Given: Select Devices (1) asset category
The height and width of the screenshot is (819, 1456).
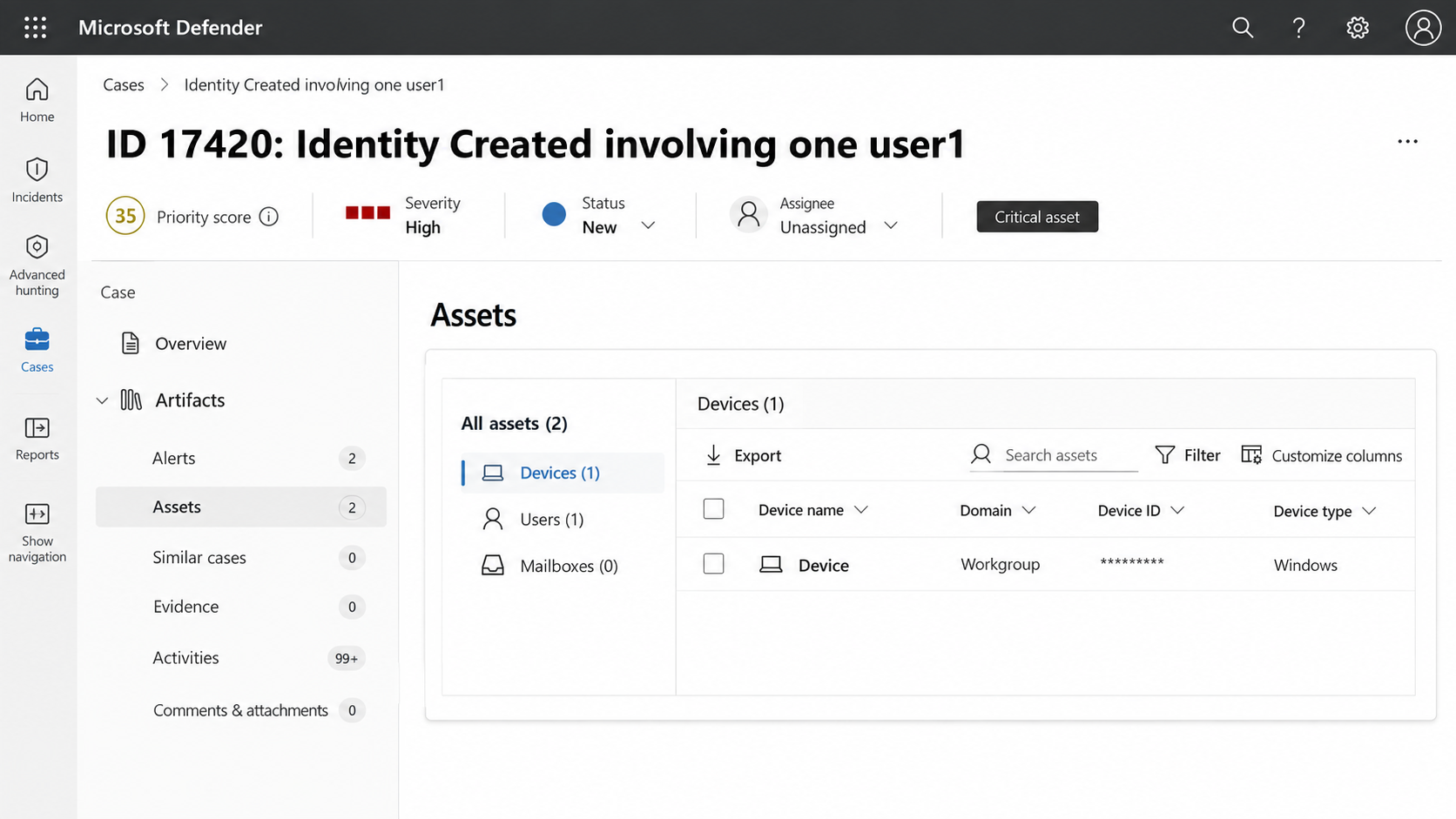Looking at the screenshot, I should tap(563, 473).
